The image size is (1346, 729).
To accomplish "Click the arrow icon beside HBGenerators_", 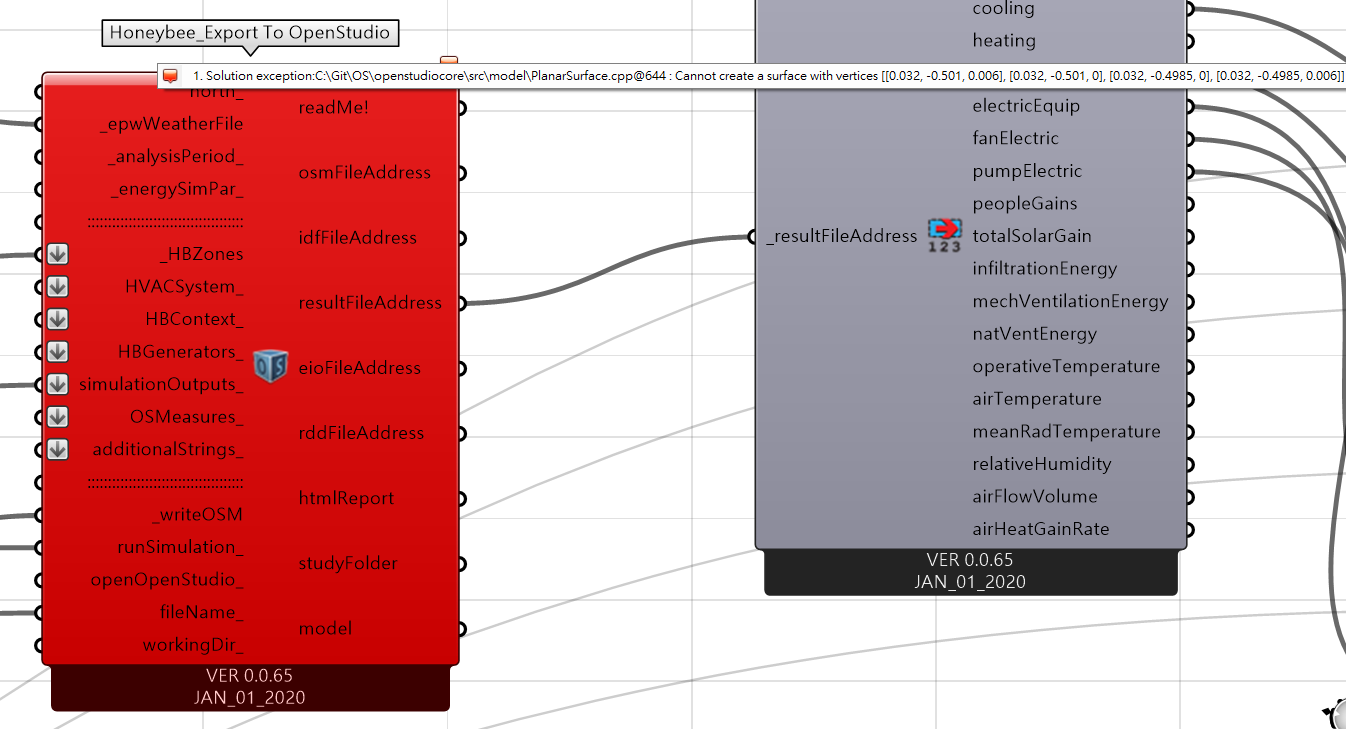I will coord(58,352).
